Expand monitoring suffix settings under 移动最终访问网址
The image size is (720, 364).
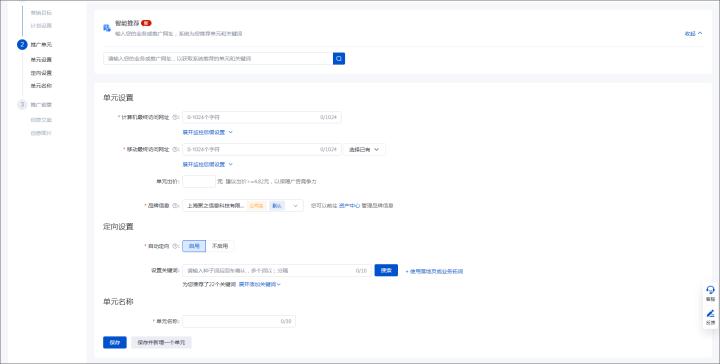tap(208, 164)
